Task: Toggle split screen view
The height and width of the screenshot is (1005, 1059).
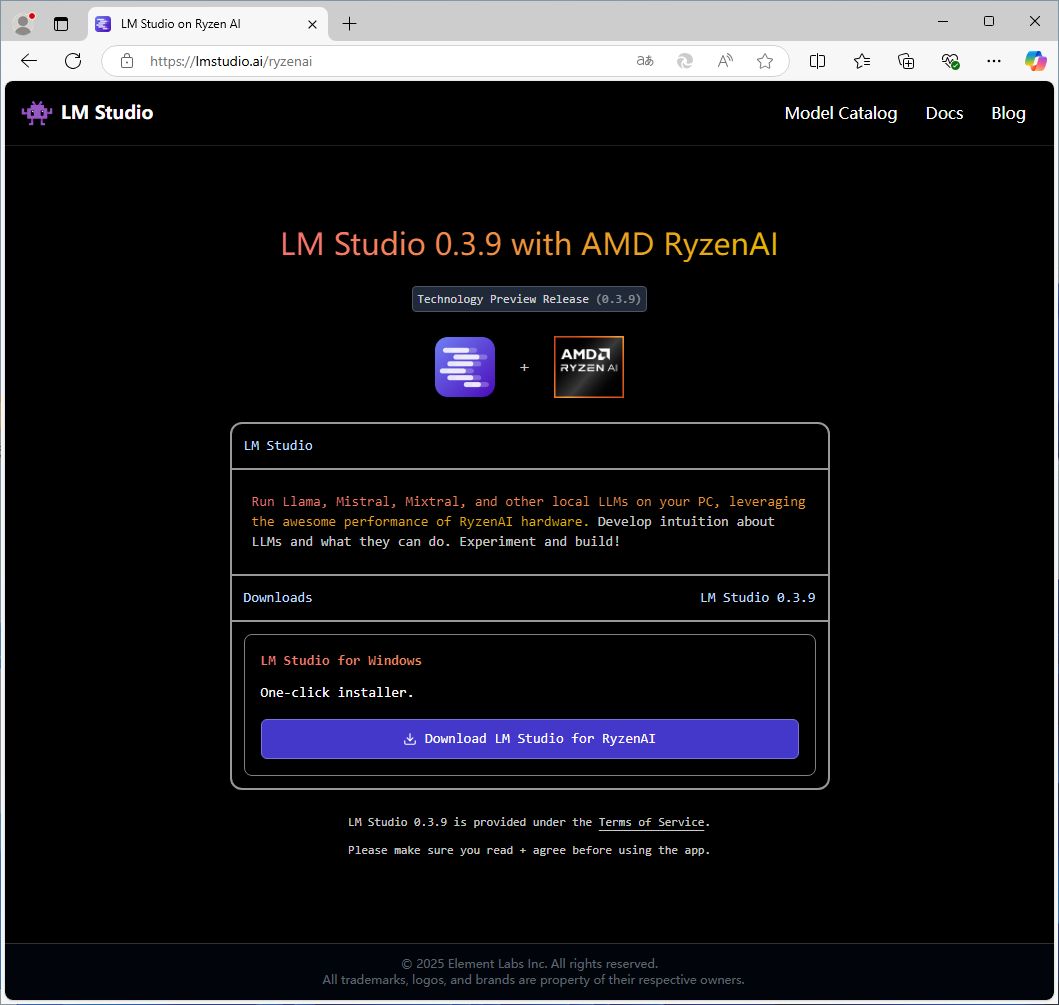Action: tap(817, 61)
